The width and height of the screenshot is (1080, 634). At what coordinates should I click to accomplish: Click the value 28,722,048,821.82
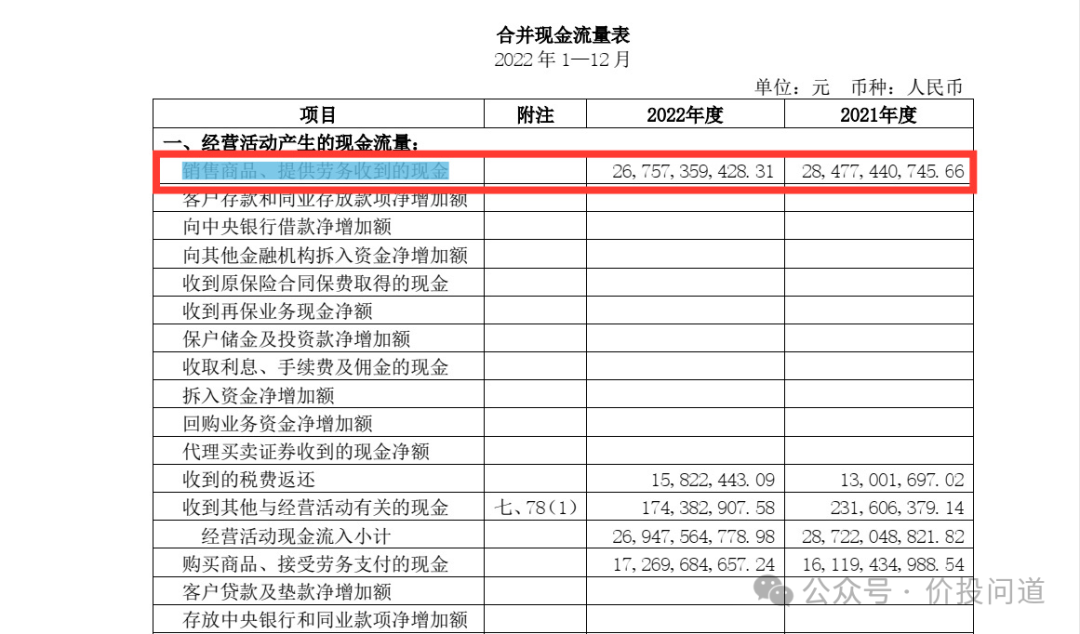[883, 535]
